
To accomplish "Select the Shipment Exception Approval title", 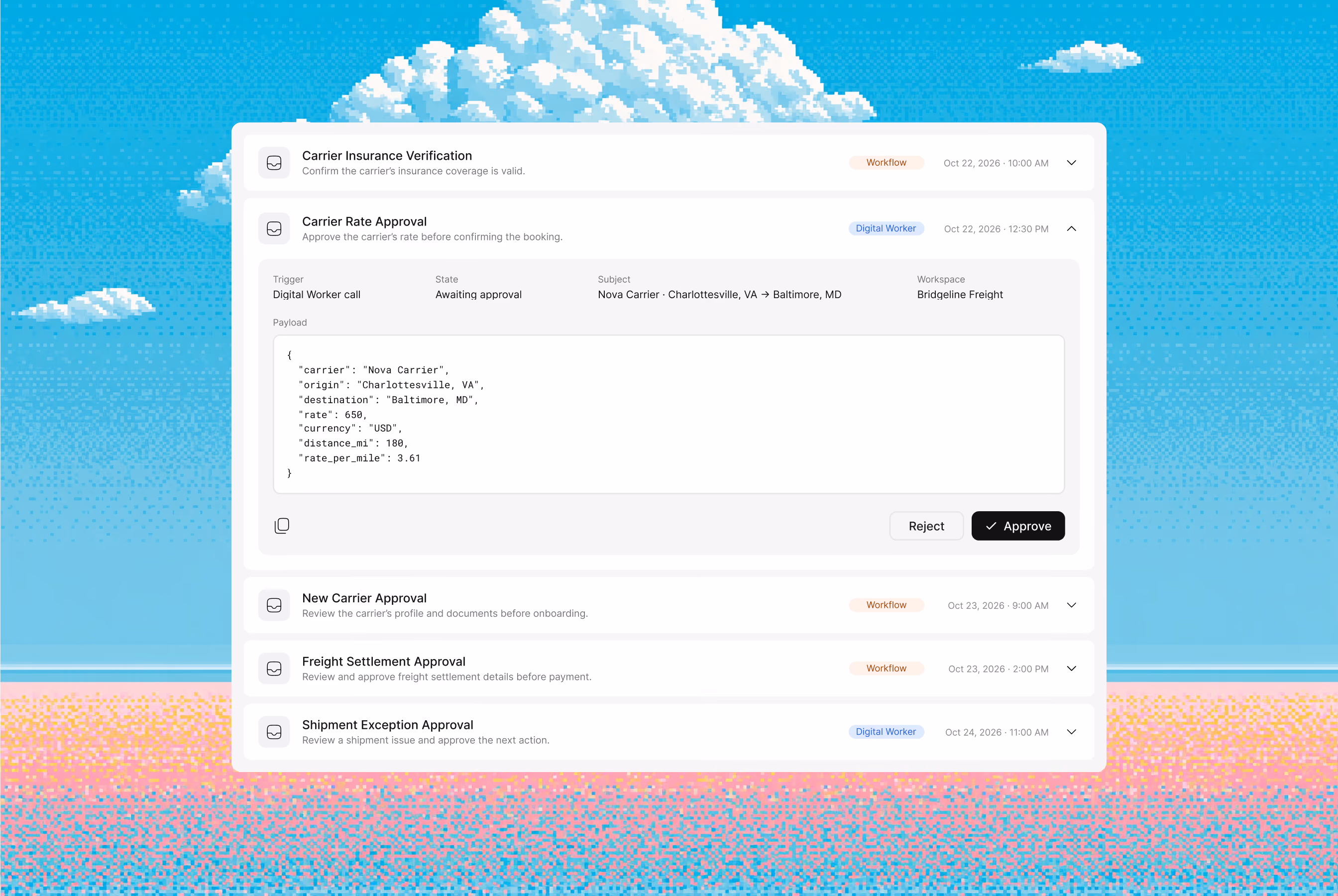I will coord(387,725).
